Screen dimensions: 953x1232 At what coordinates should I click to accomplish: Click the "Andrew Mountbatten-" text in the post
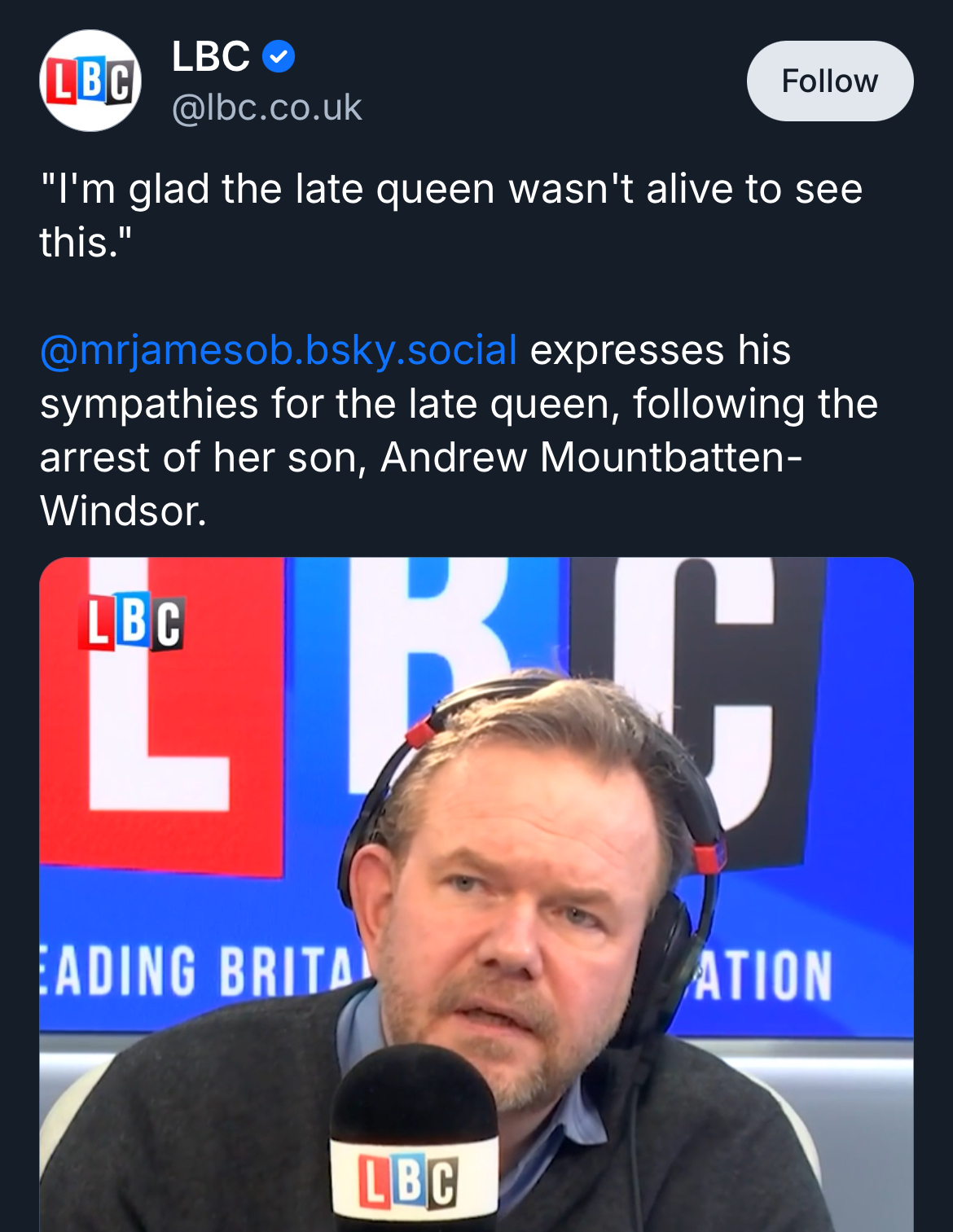(591, 458)
